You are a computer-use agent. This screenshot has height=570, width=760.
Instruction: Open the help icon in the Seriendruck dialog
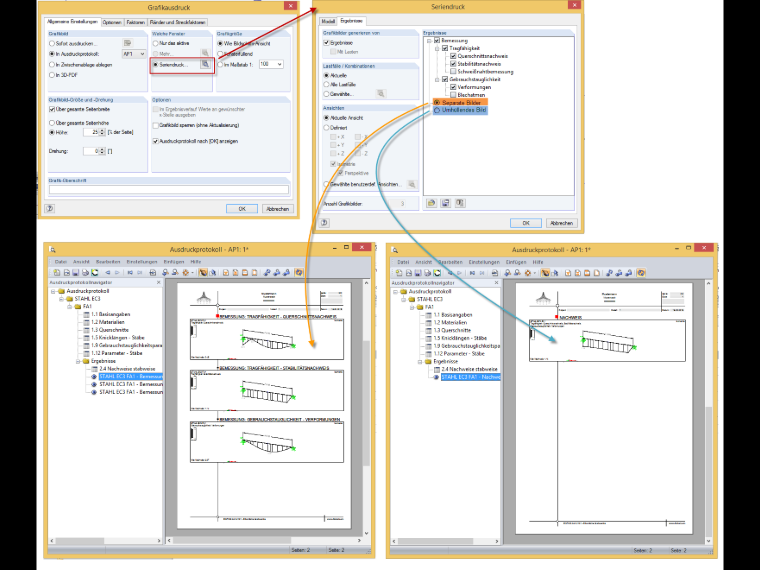coord(325,222)
